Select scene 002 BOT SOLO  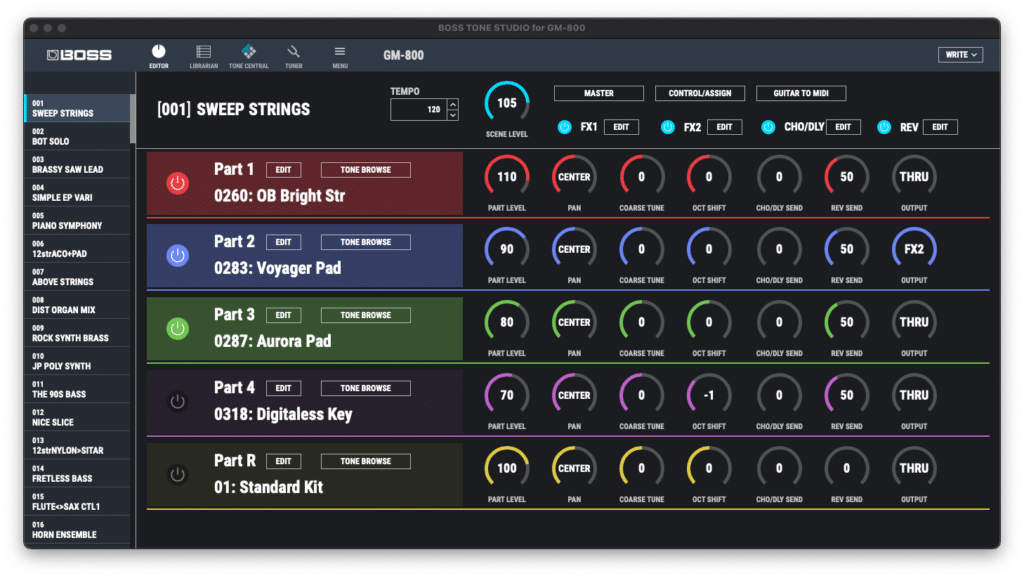77,136
